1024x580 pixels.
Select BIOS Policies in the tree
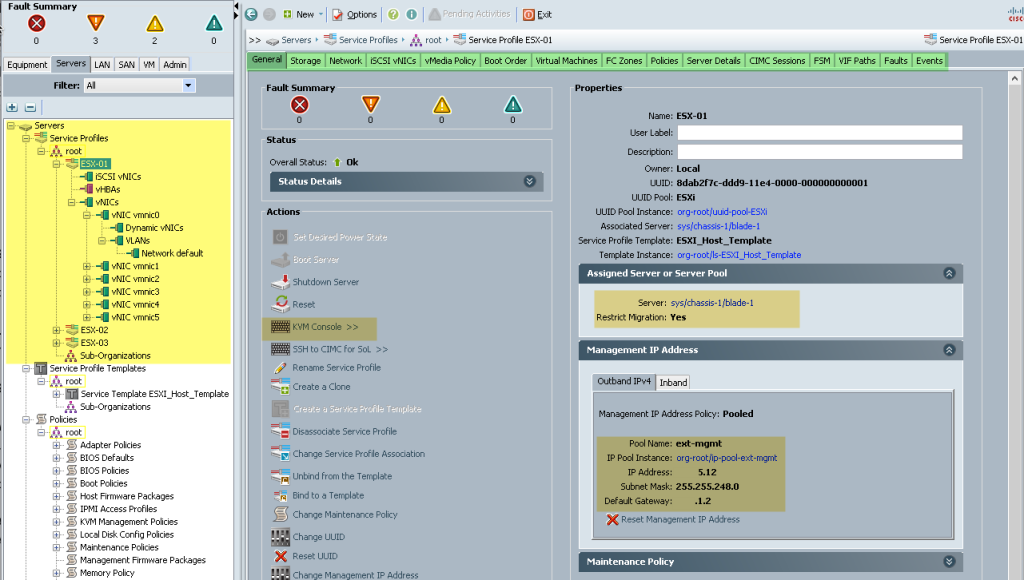(104, 470)
